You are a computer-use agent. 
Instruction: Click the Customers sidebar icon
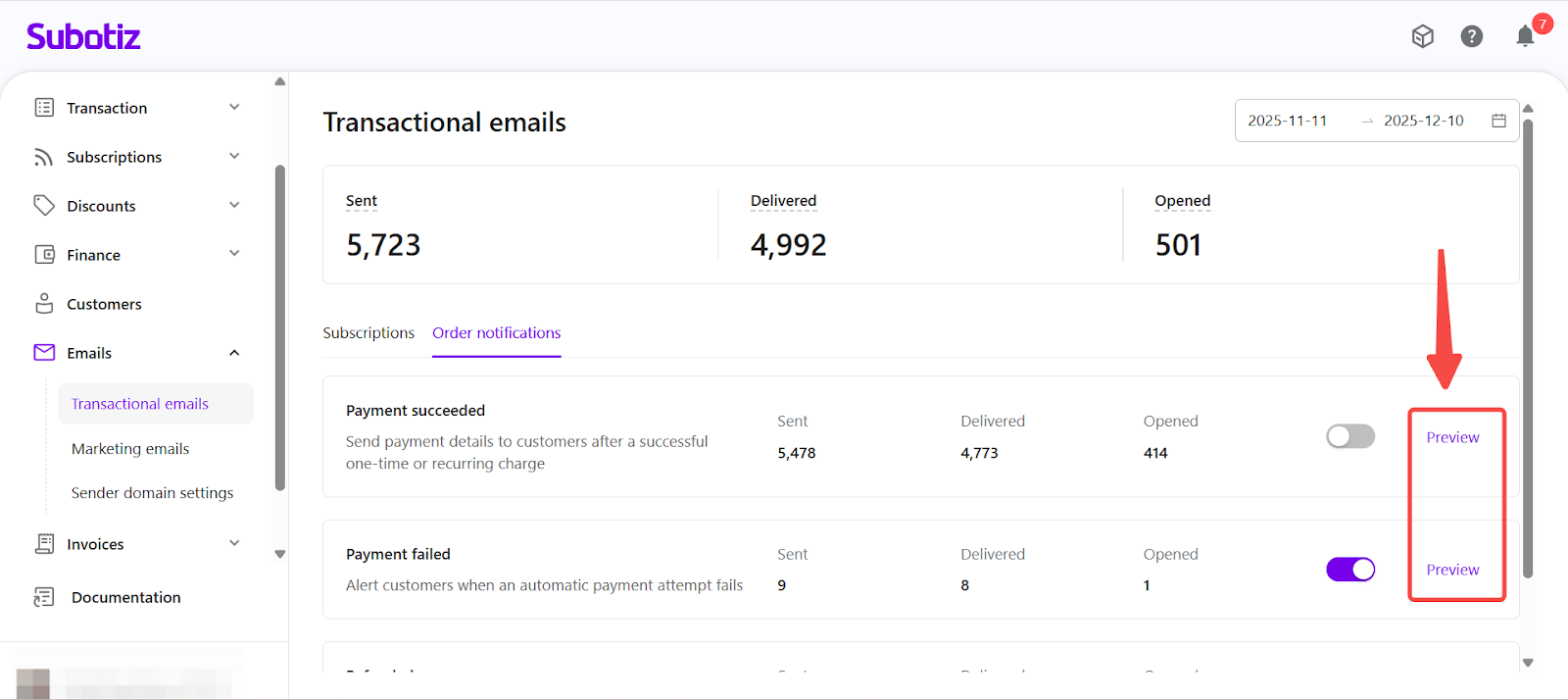click(x=44, y=304)
